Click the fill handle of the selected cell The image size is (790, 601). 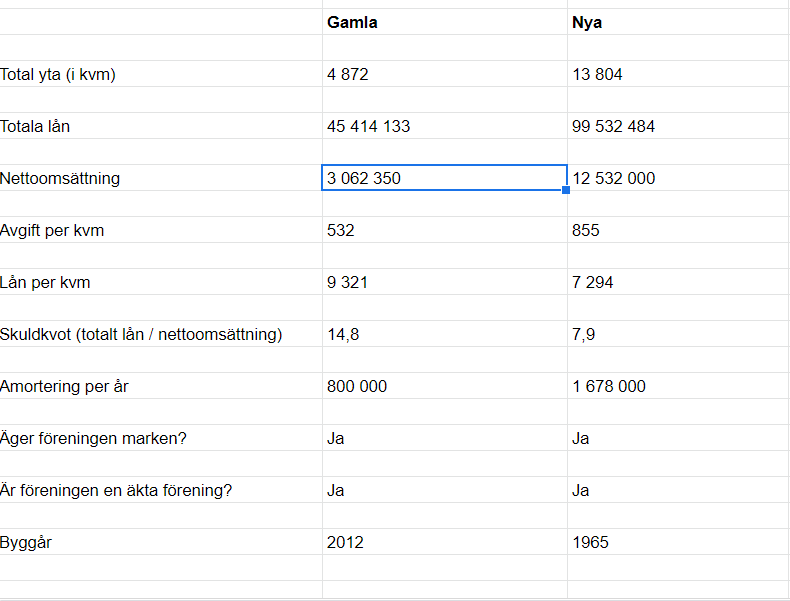pos(566,190)
